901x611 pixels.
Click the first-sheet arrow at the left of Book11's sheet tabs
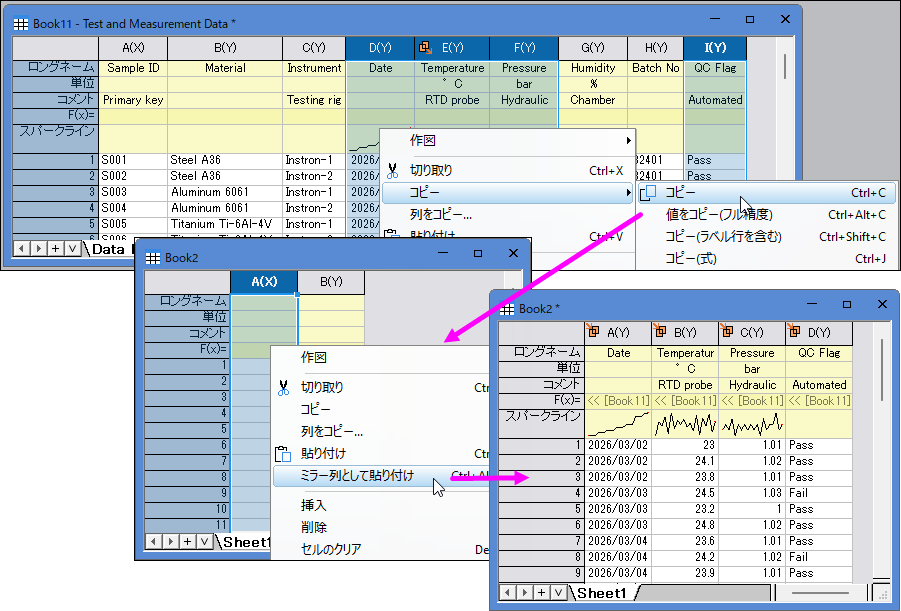pyautogui.click(x=21, y=248)
